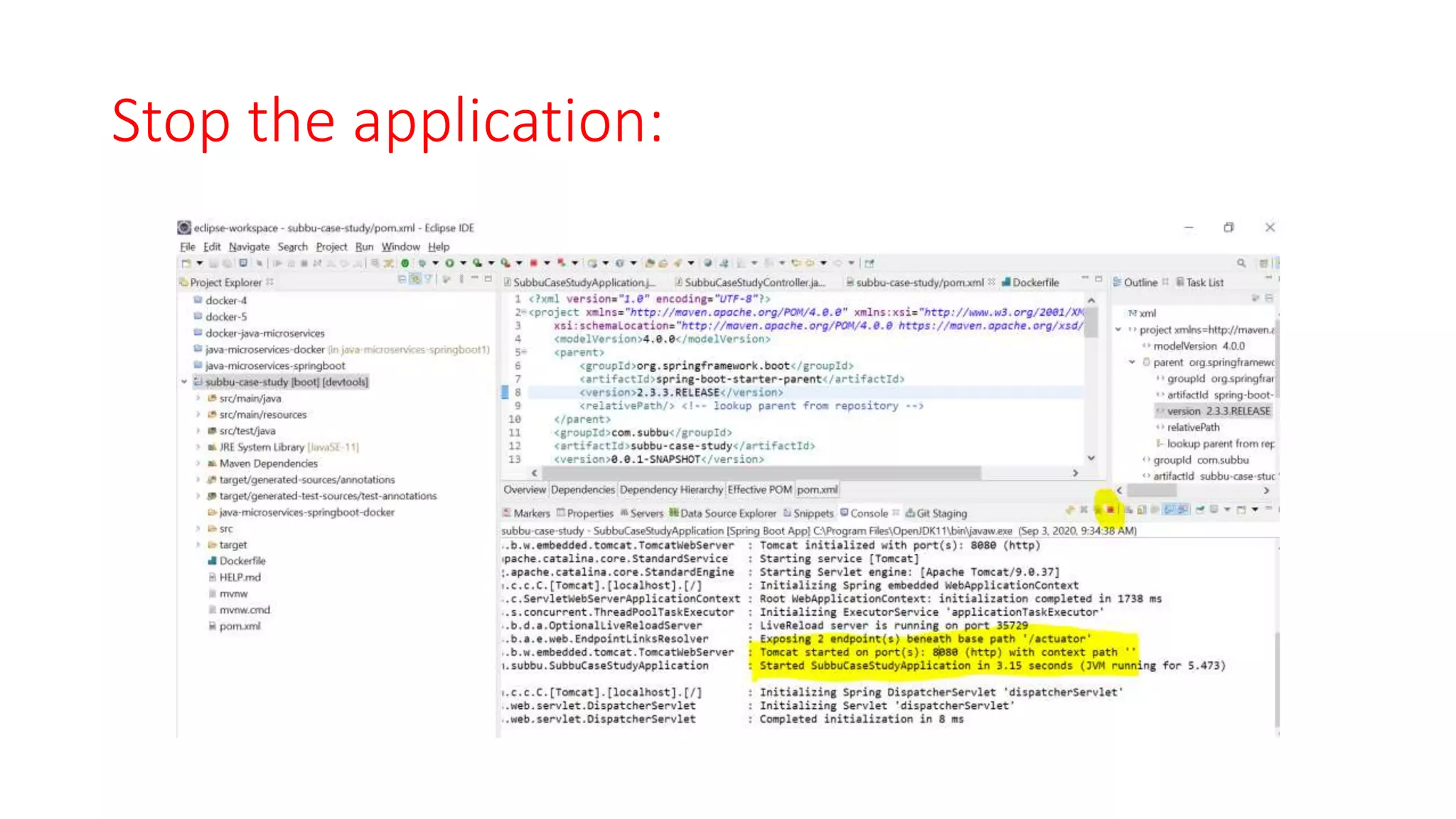Open the Run dropdown arrow
The image size is (1456, 819).
(x=463, y=263)
